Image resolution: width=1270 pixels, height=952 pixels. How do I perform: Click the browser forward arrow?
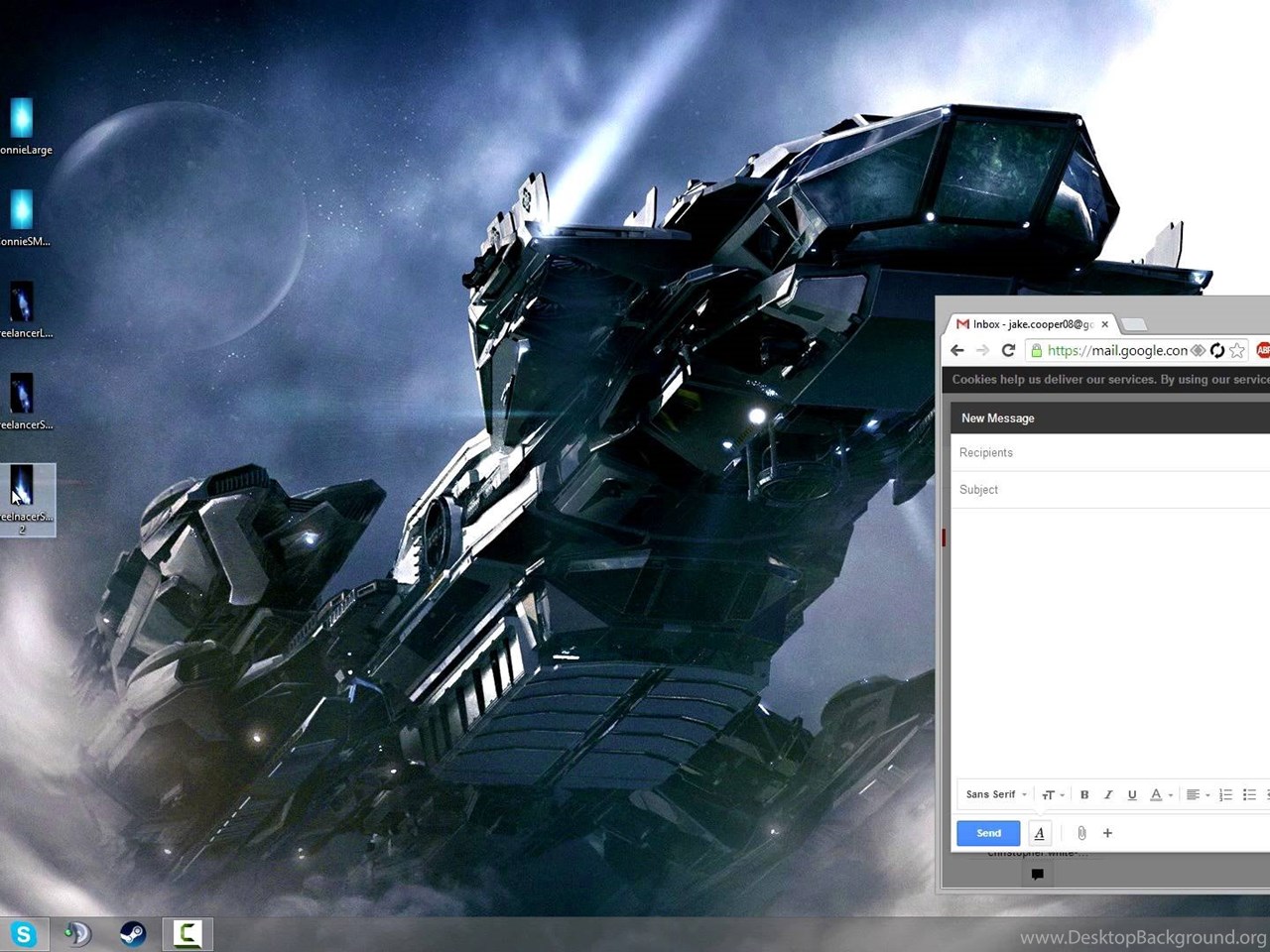click(x=982, y=350)
